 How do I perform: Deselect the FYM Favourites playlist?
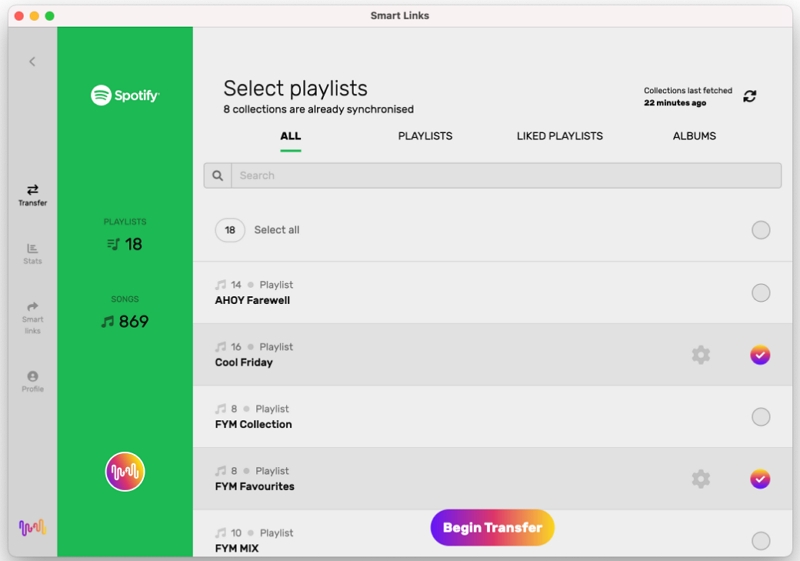760,479
